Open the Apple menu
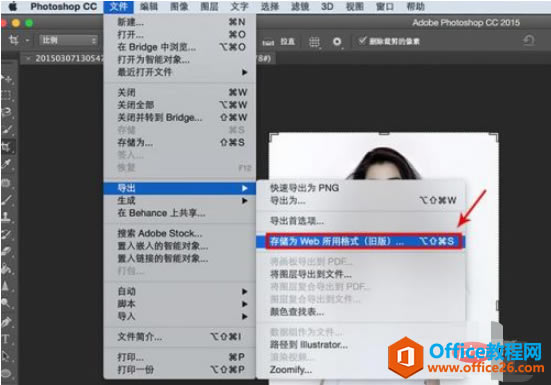 click(x=13, y=6)
